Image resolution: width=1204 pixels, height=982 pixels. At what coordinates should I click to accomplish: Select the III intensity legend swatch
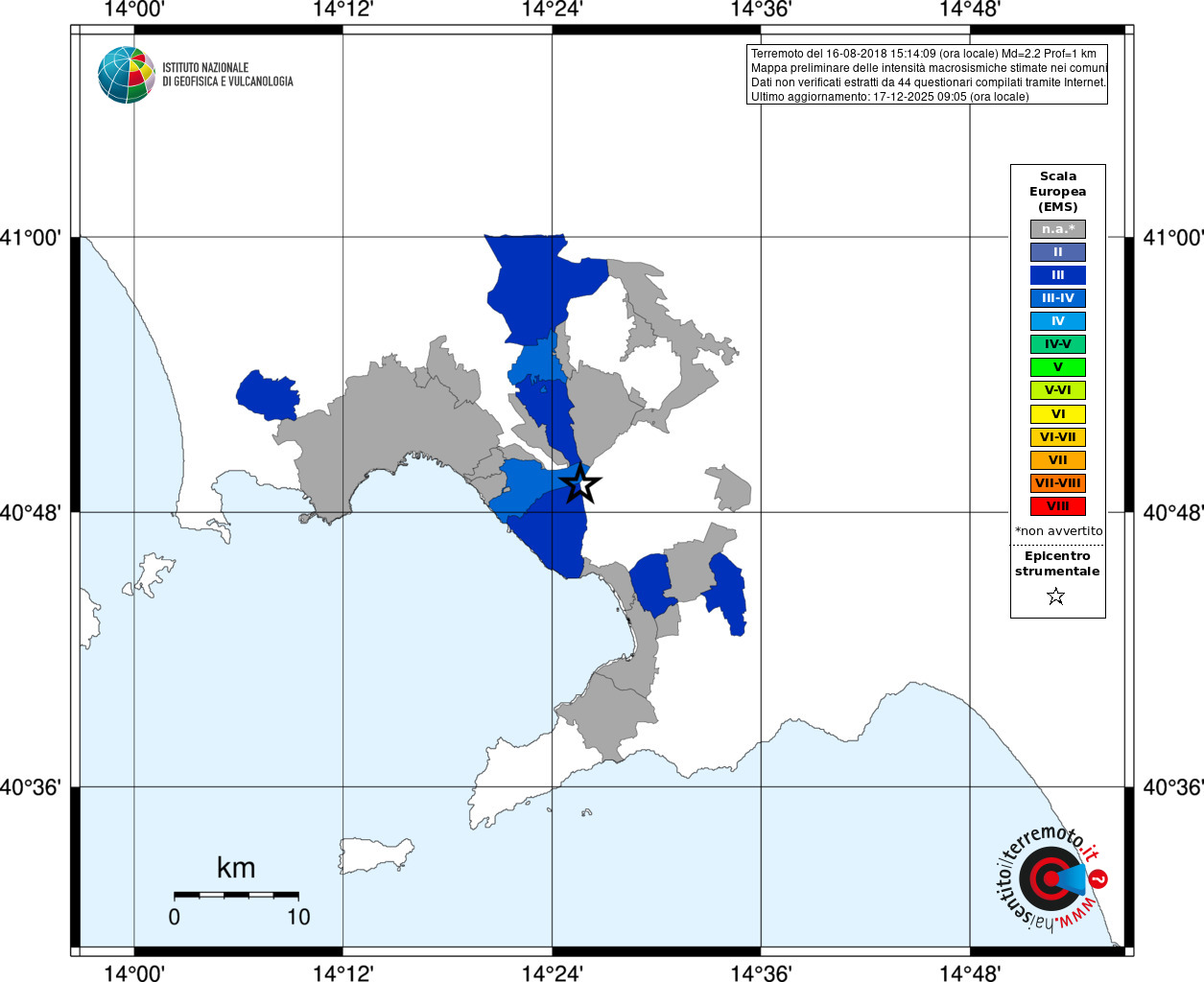[1058, 275]
